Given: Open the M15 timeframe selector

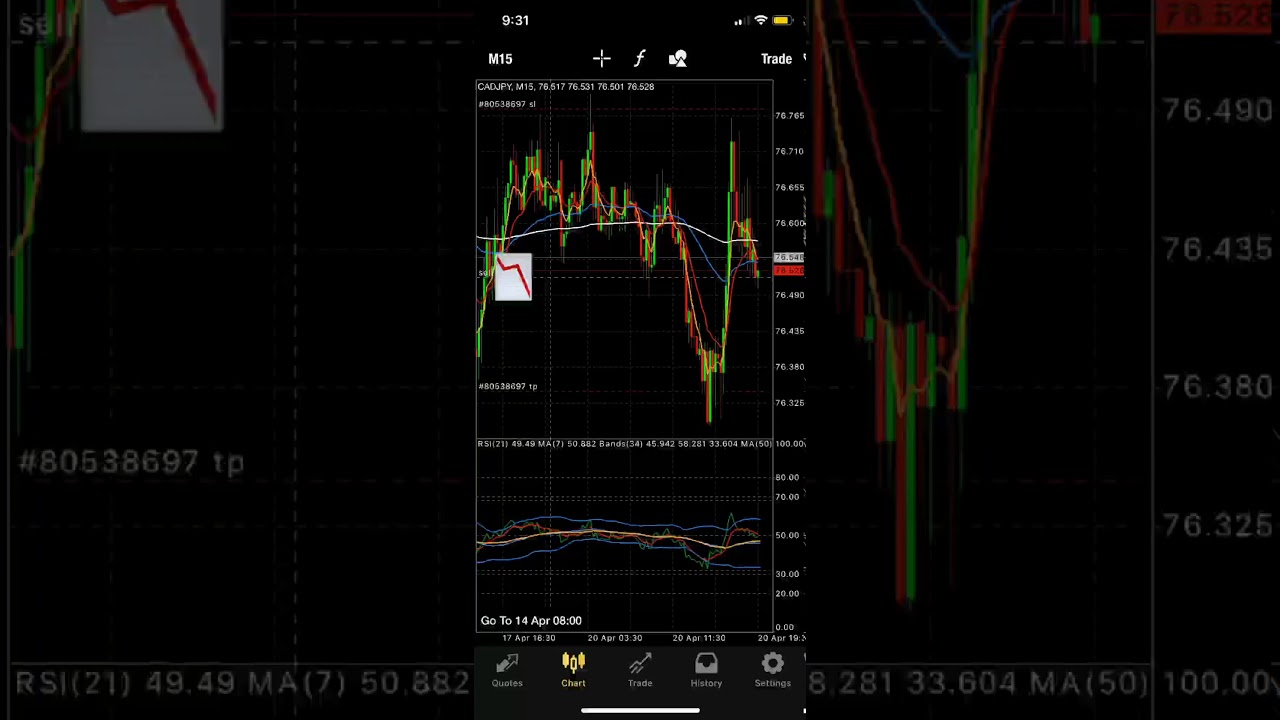Looking at the screenshot, I should coord(500,59).
